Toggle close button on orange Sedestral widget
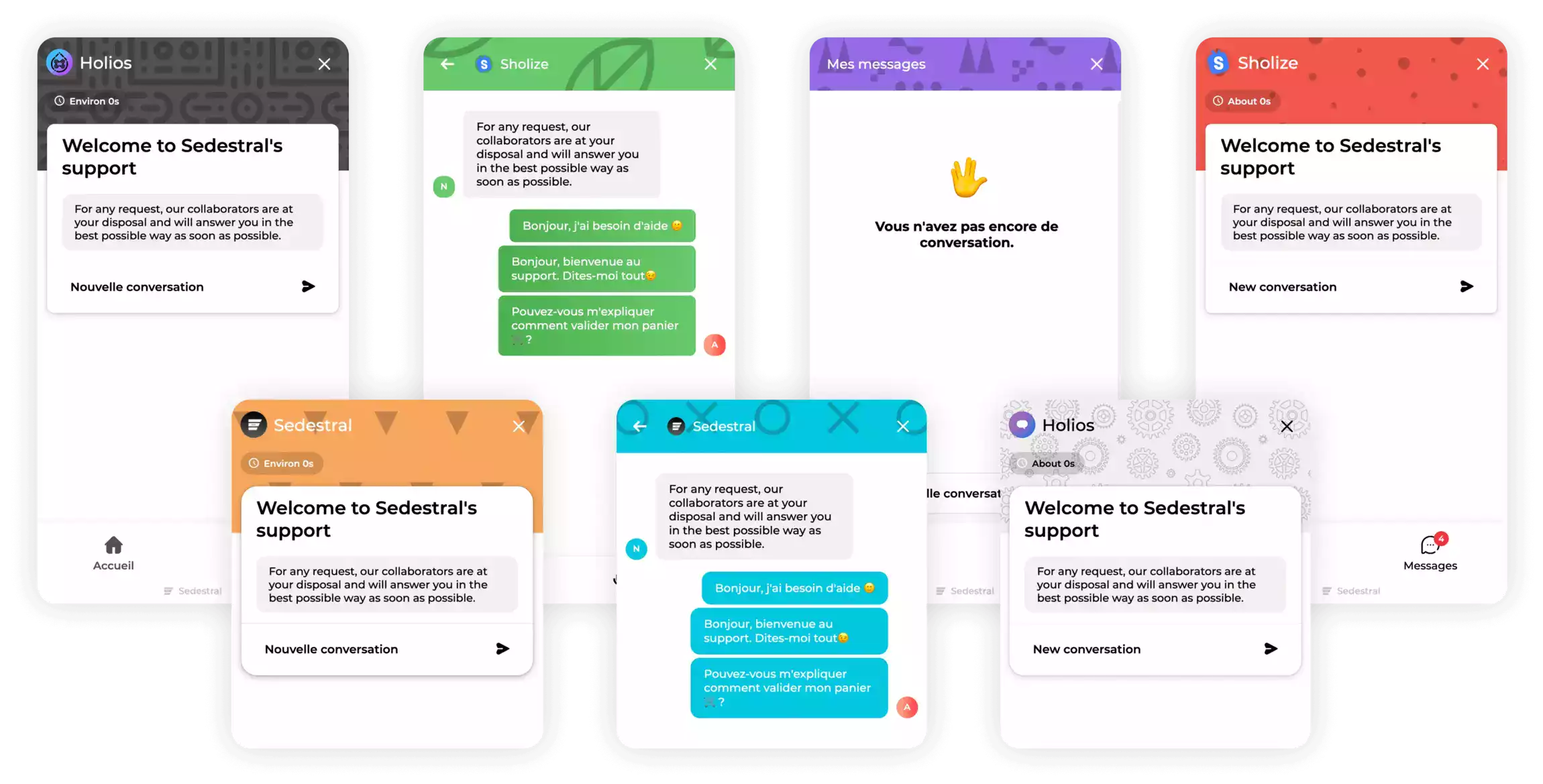The image size is (1543, 784). pyautogui.click(x=519, y=426)
